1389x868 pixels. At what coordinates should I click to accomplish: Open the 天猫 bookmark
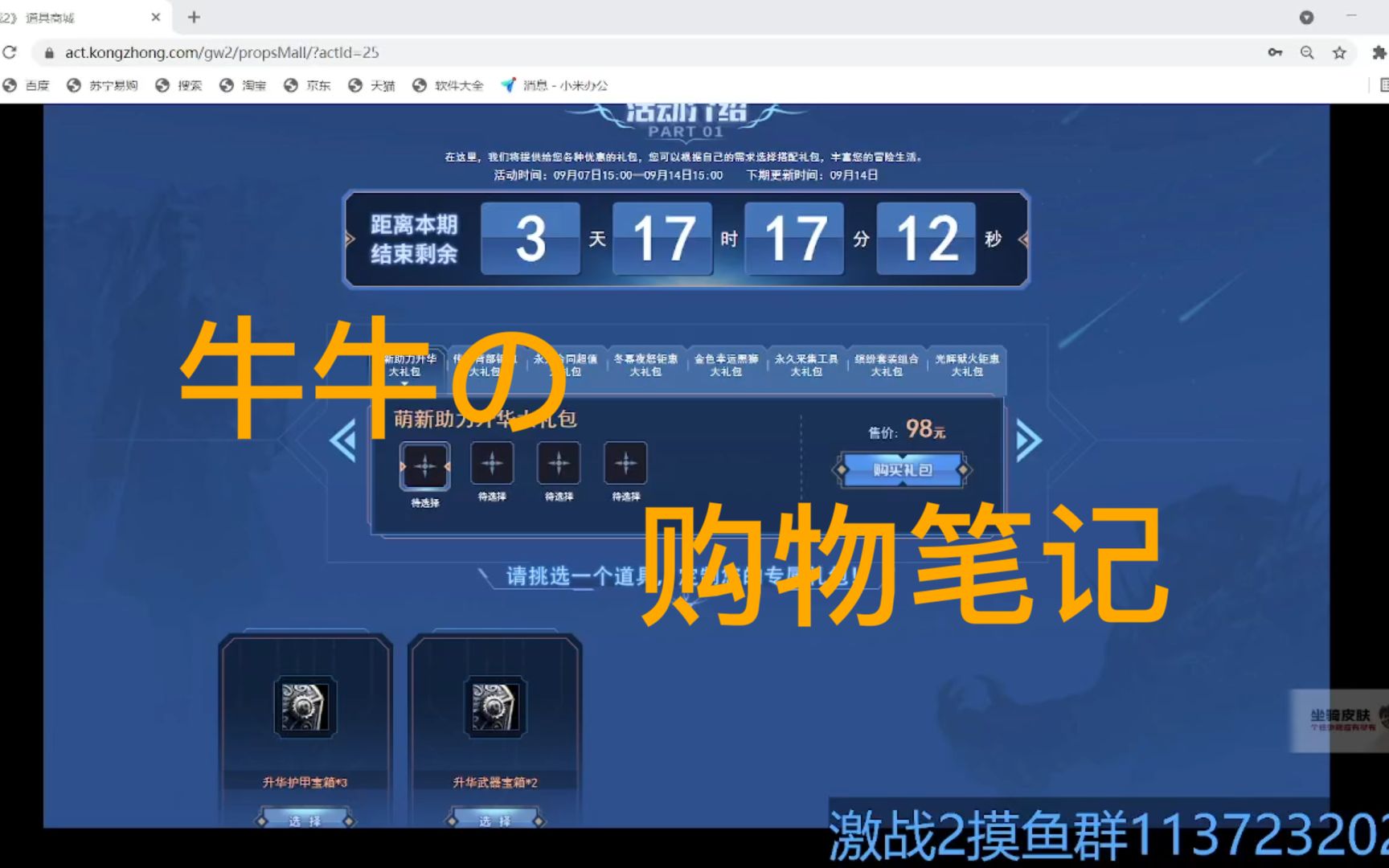coord(371,85)
